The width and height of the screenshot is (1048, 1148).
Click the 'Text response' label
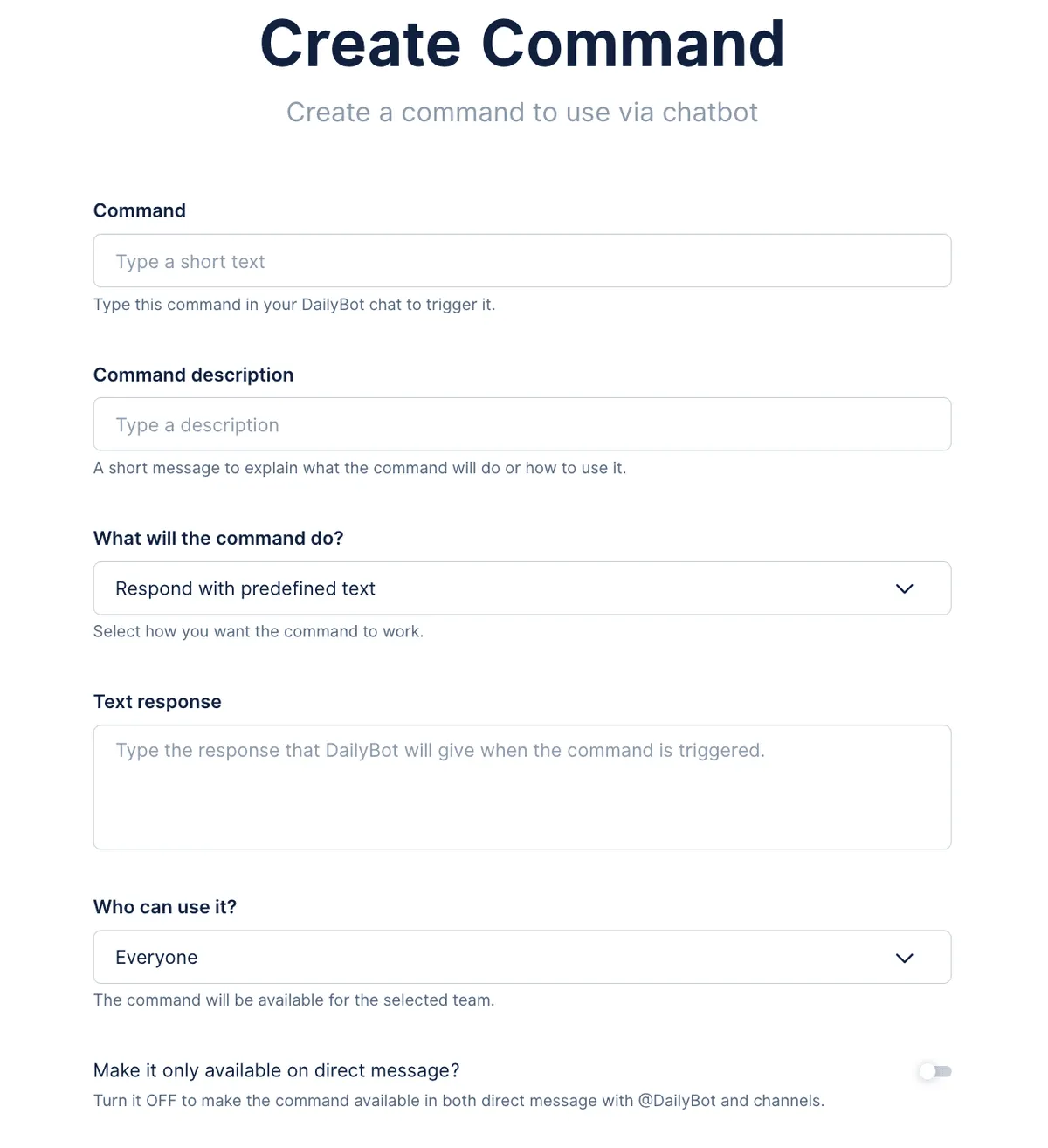coord(157,702)
